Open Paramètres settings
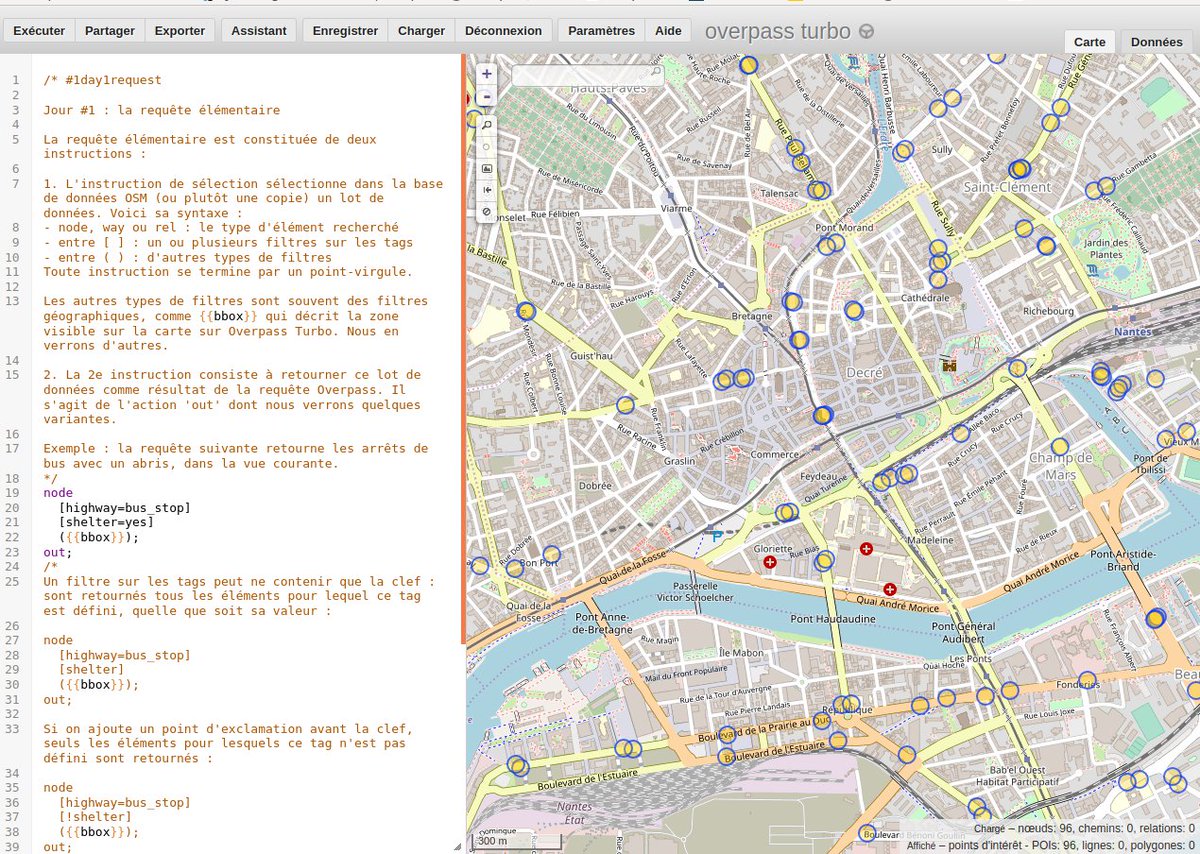 point(601,31)
